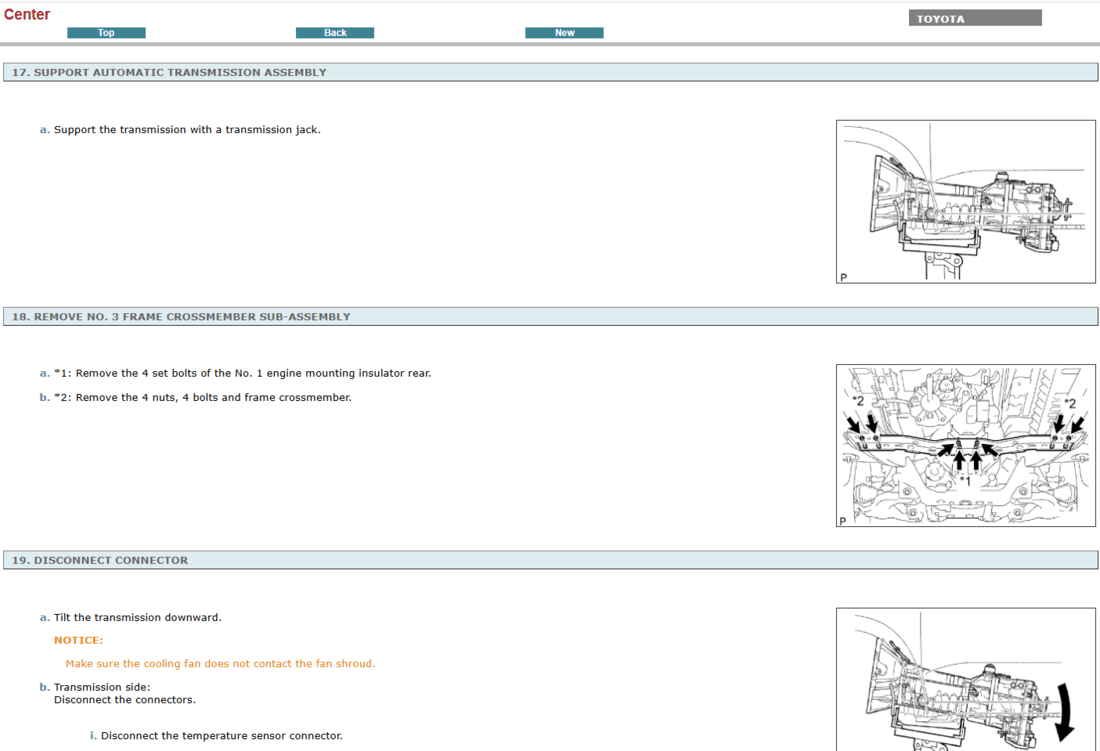Click the New button

pos(564,33)
